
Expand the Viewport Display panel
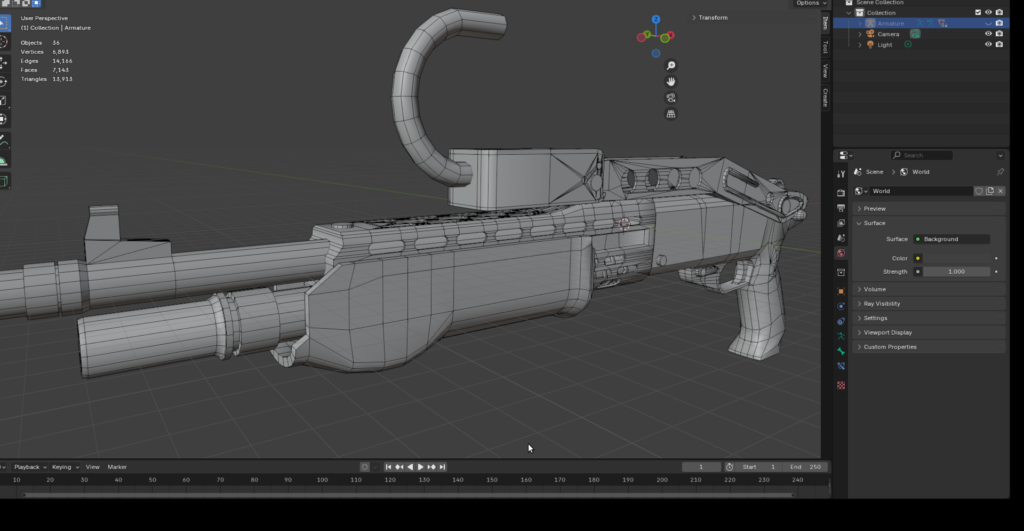pos(929,332)
